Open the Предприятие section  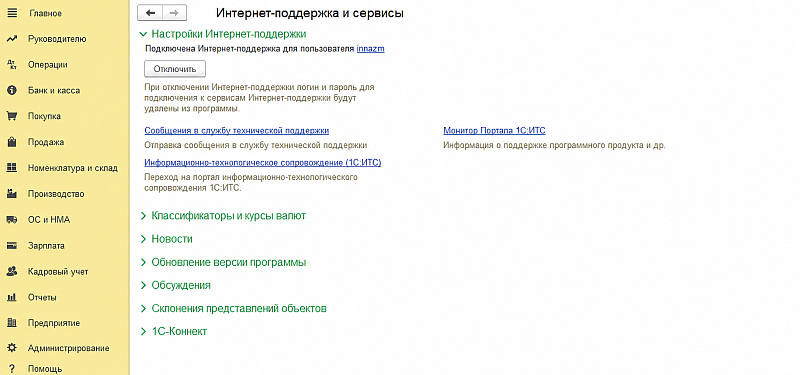tap(54, 323)
